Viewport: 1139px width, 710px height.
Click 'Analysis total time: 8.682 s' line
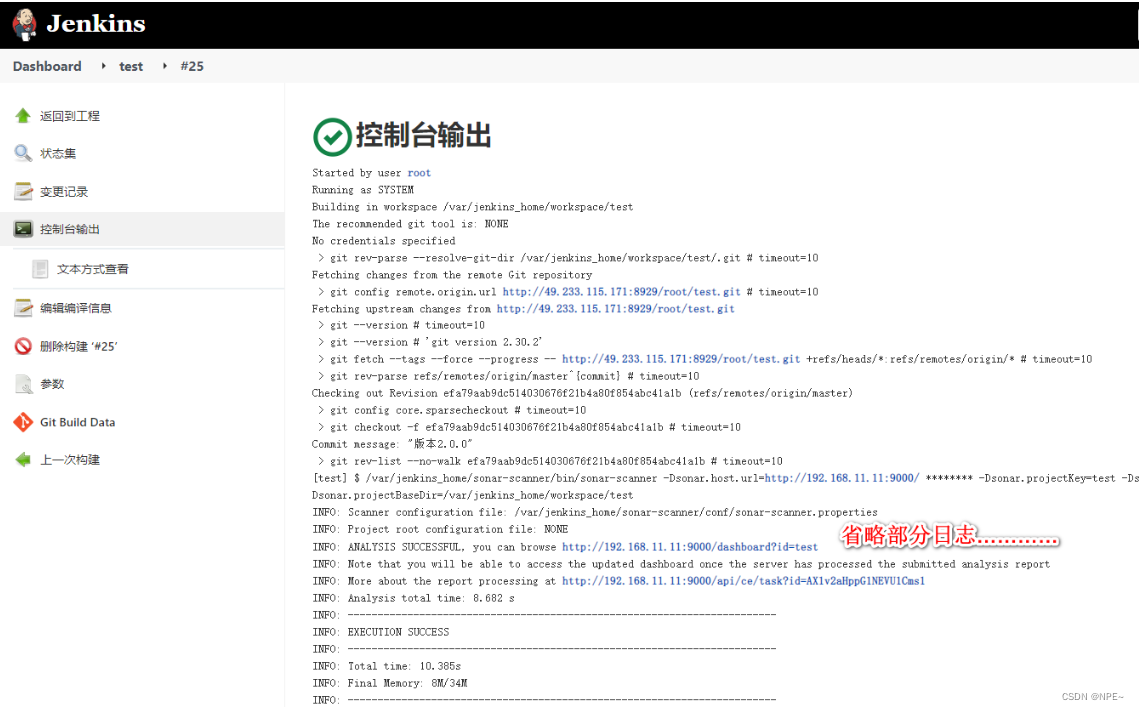coord(413,598)
